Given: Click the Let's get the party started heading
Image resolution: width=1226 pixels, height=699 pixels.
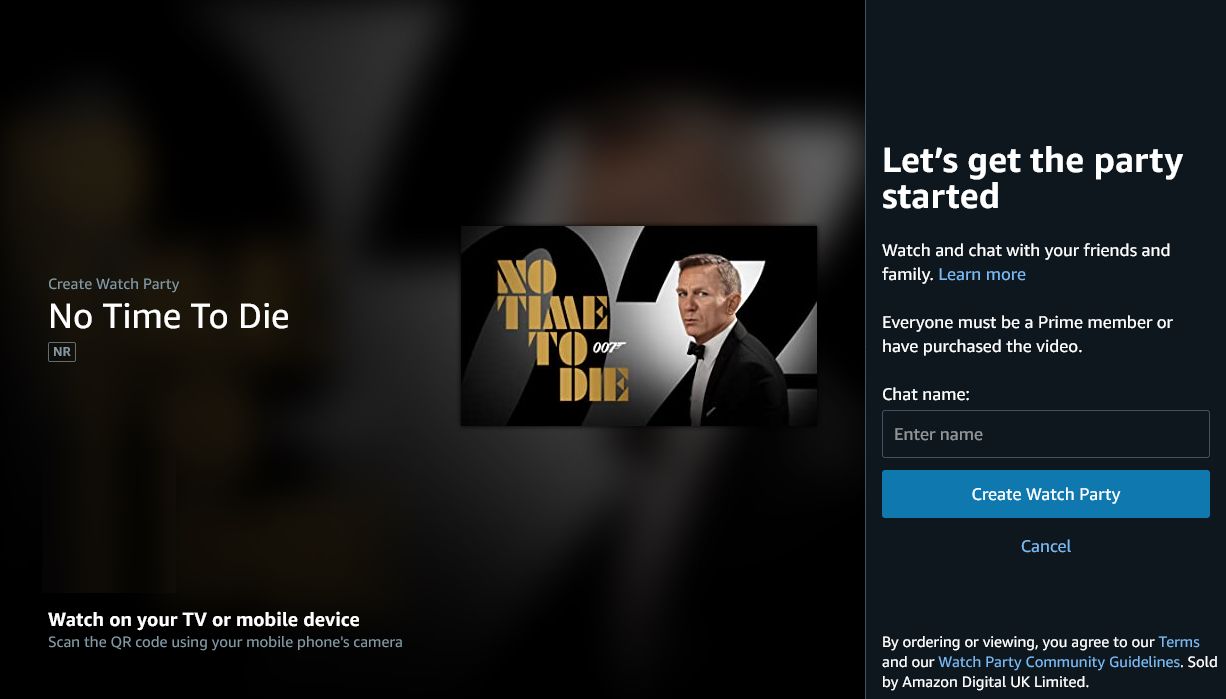Looking at the screenshot, I should pyautogui.click(x=1032, y=178).
